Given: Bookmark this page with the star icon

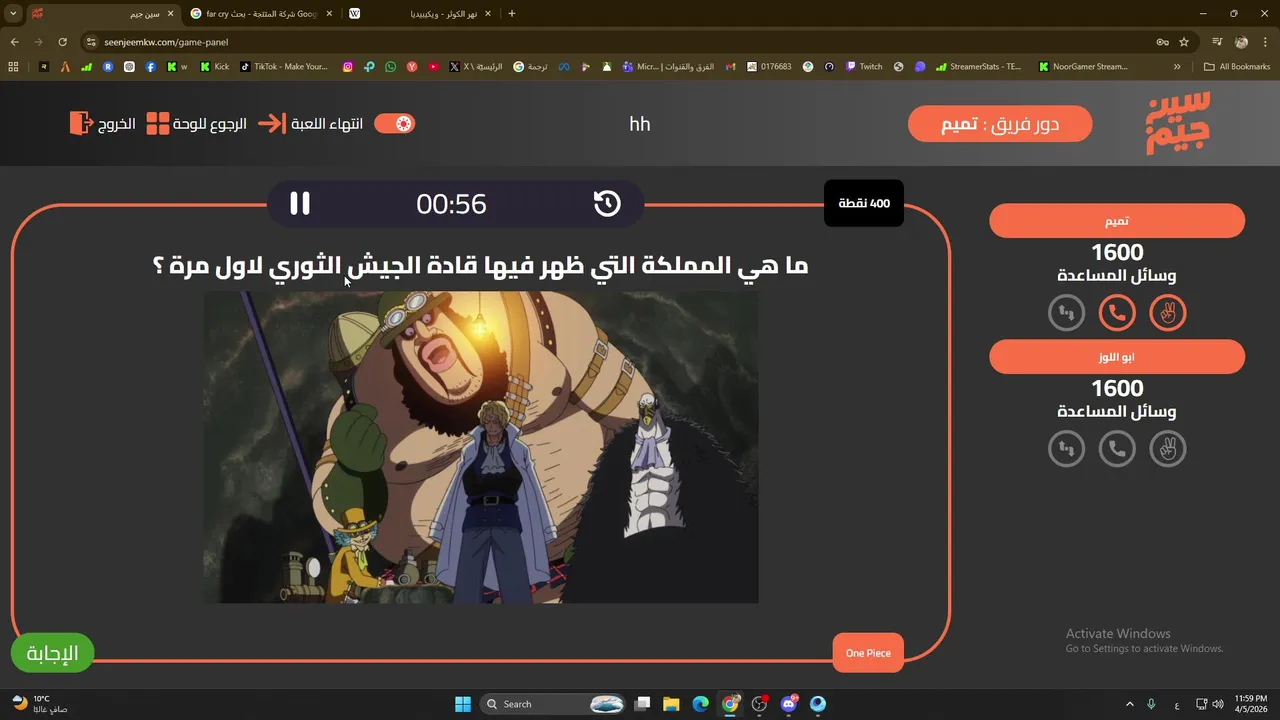Looking at the screenshot, I should coord(1184,42).
